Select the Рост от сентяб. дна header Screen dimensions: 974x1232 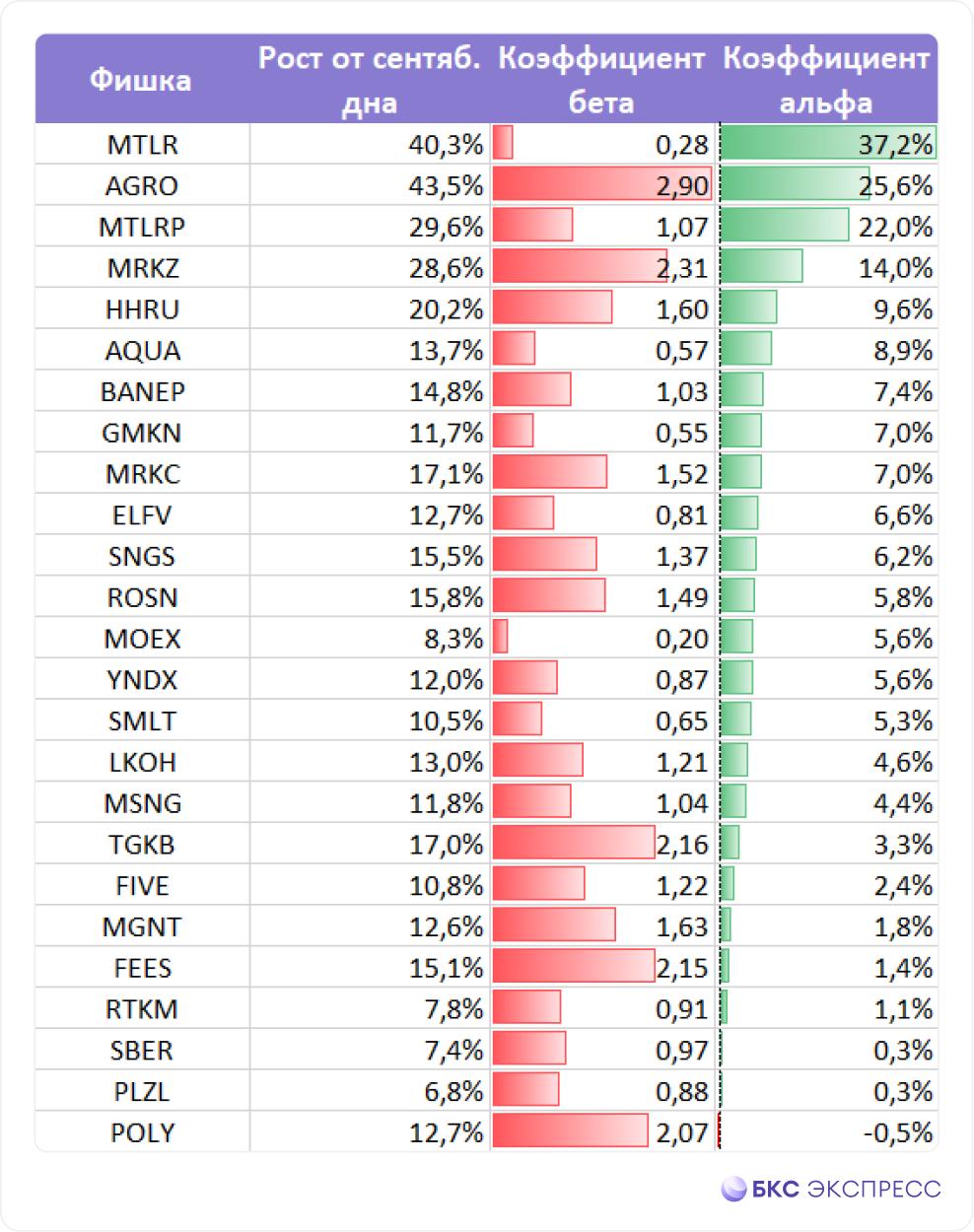pos(370,80)
